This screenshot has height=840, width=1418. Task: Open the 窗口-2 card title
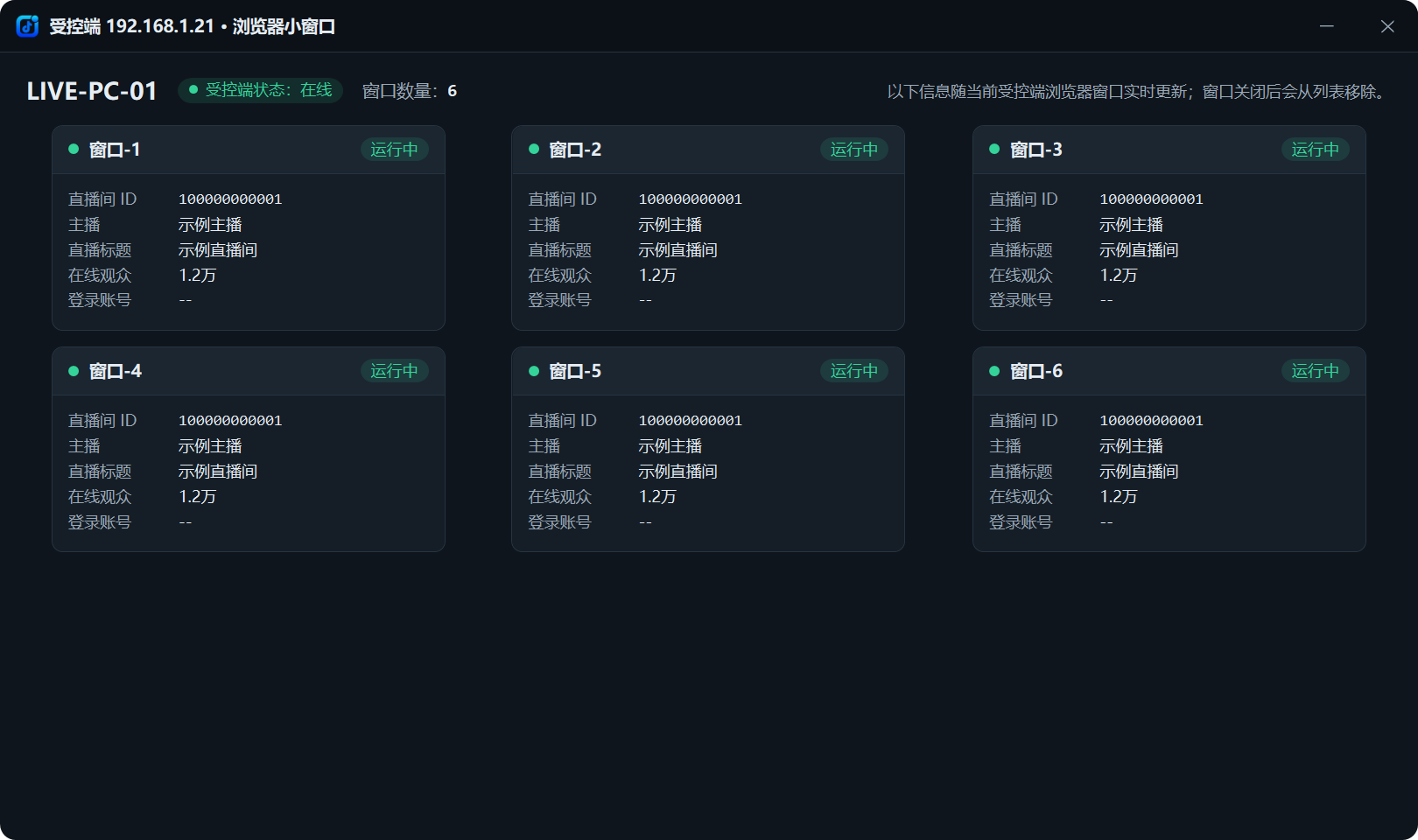click(x=575, y=150)
